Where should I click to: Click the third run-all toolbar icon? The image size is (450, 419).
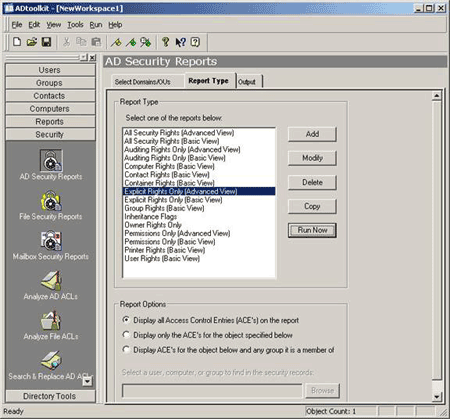pyautogui.click(x=145, y=42)
